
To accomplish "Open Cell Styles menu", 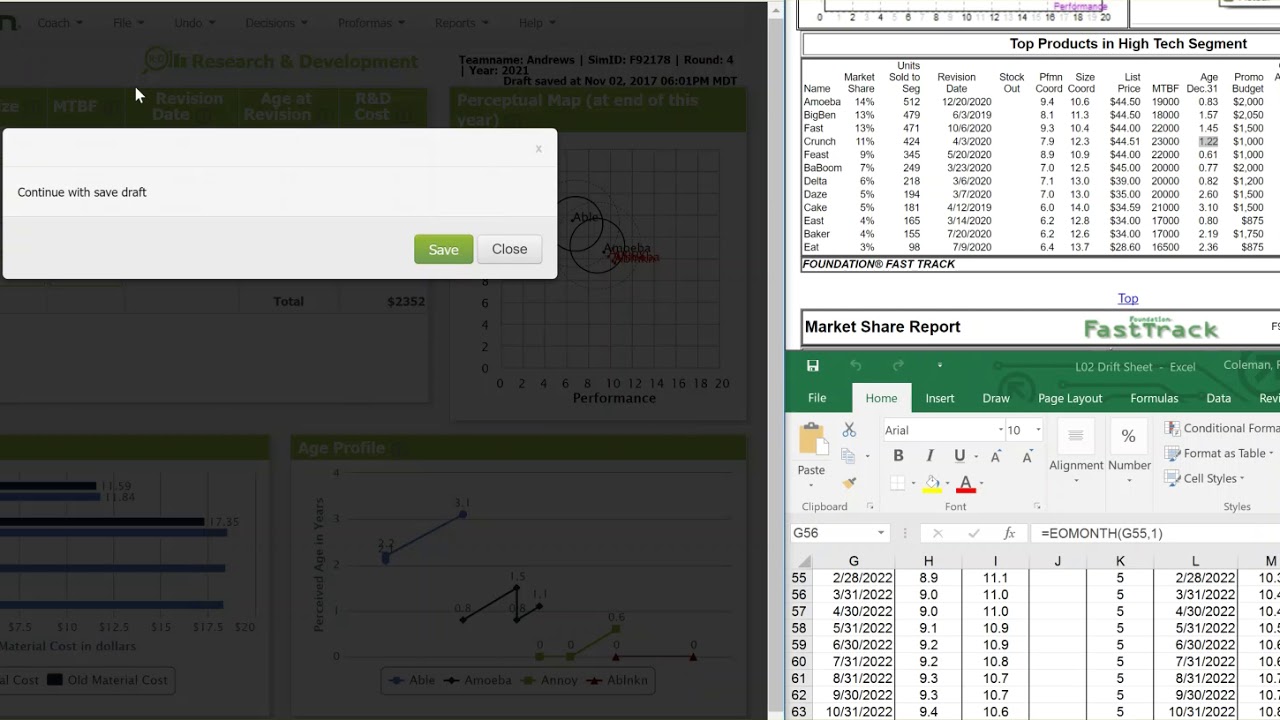I will [x=1206, y=478].
